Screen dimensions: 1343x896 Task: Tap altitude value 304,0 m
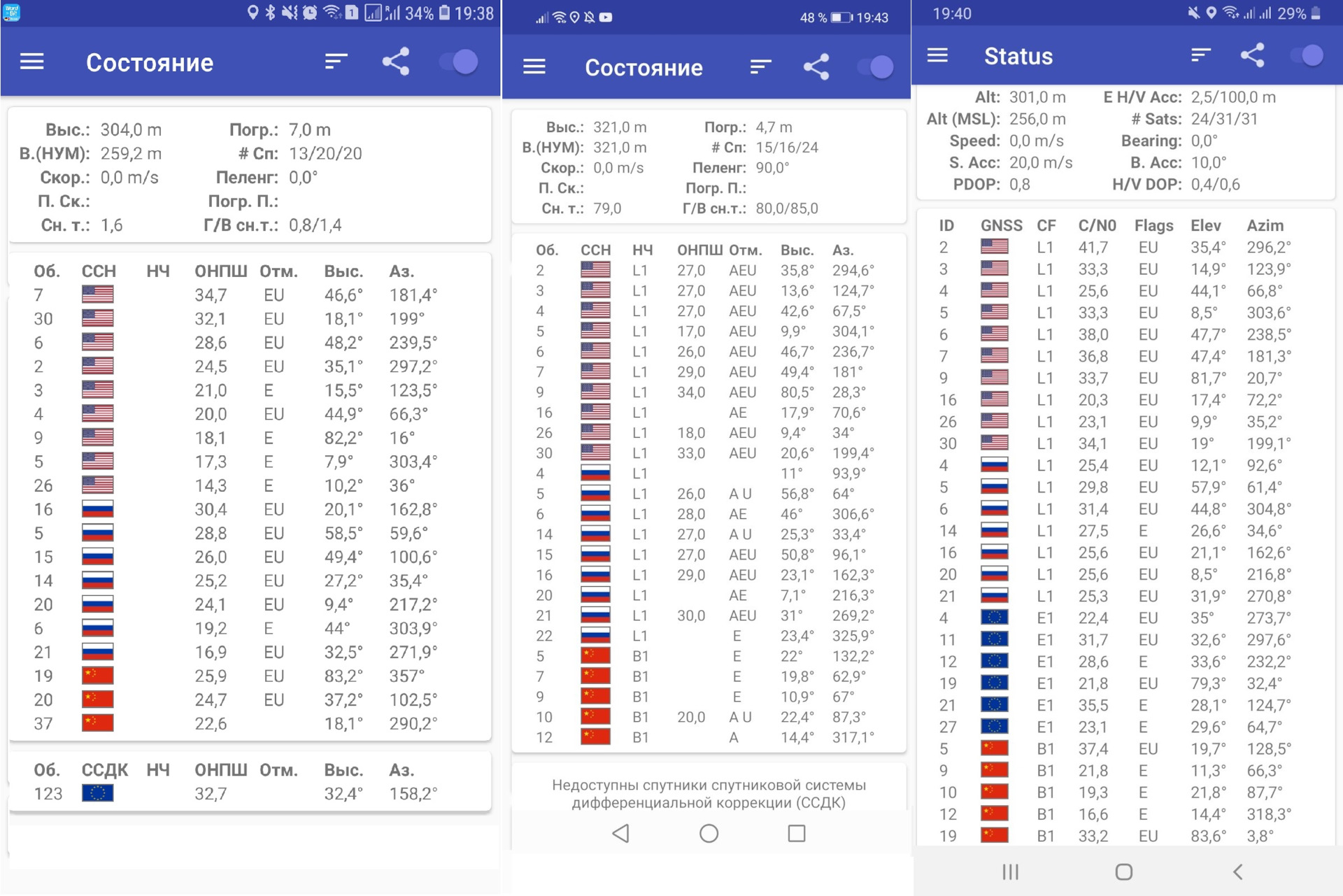click(131, 129)
